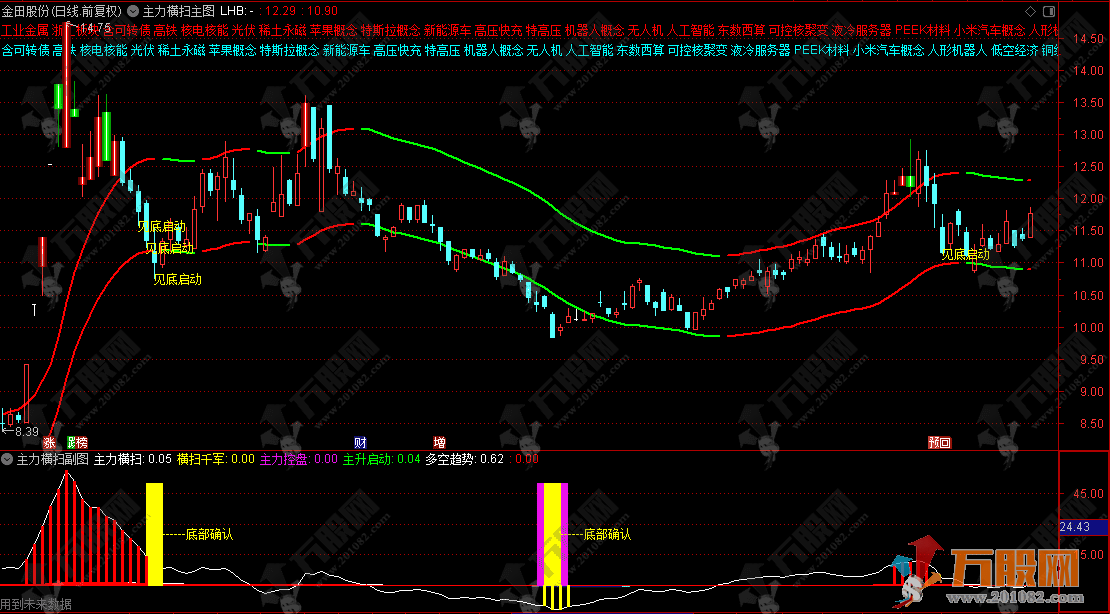Open the 主力横扫副图 sub-chart dropdown arrow
Viewport: 1110px width, 614px height.
click(x=7, y=459)
